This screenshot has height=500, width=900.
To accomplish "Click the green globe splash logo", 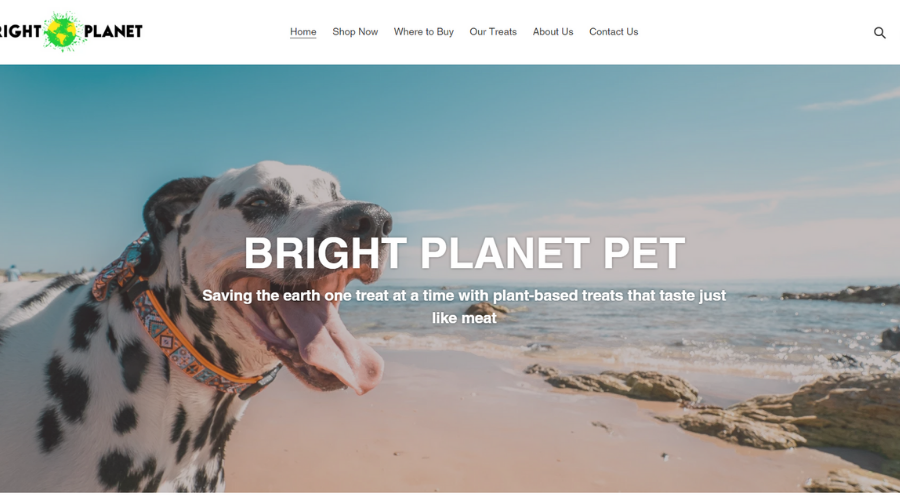I will (62, 31).
